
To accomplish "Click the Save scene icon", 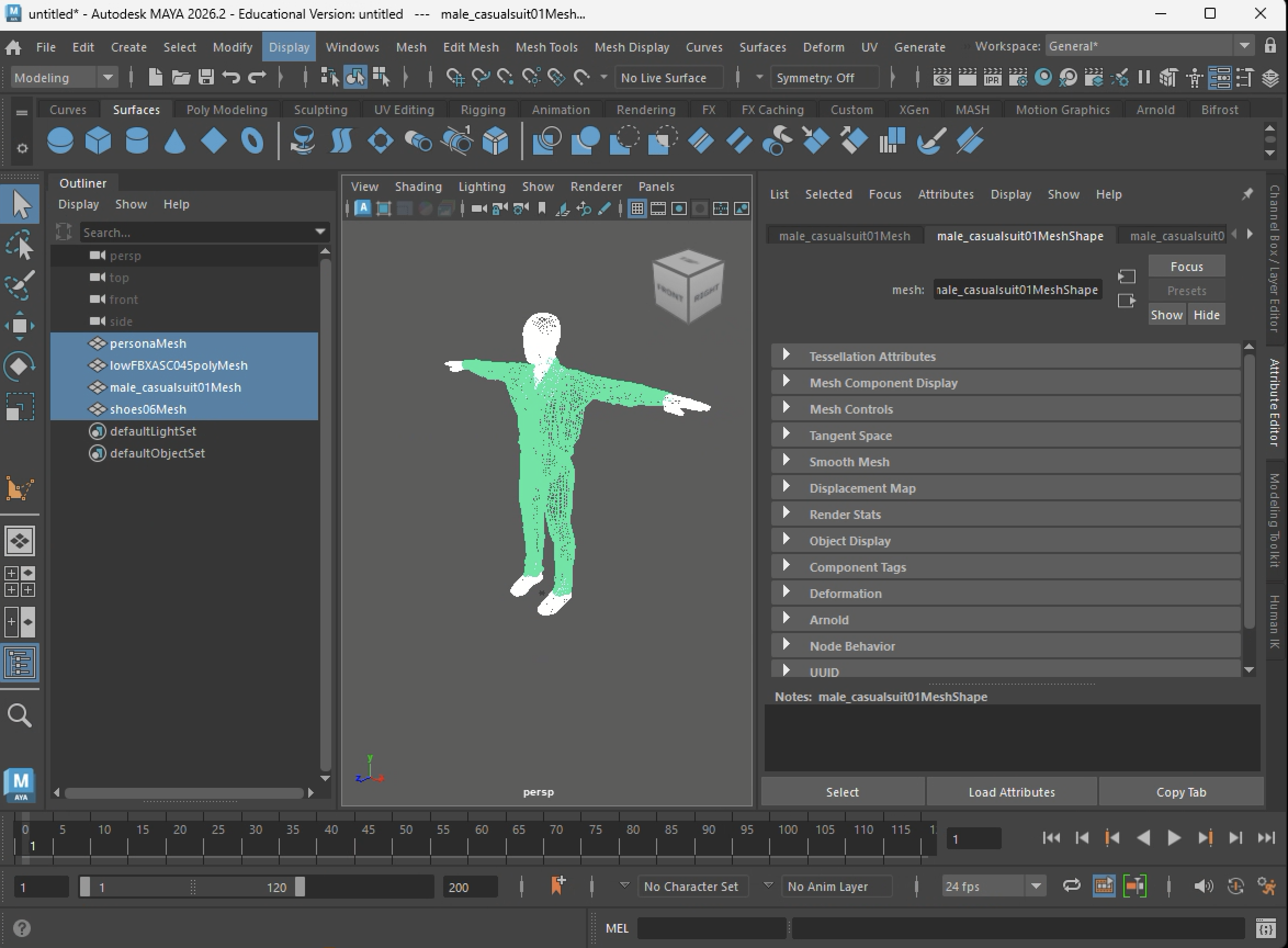I will point(206,77).
